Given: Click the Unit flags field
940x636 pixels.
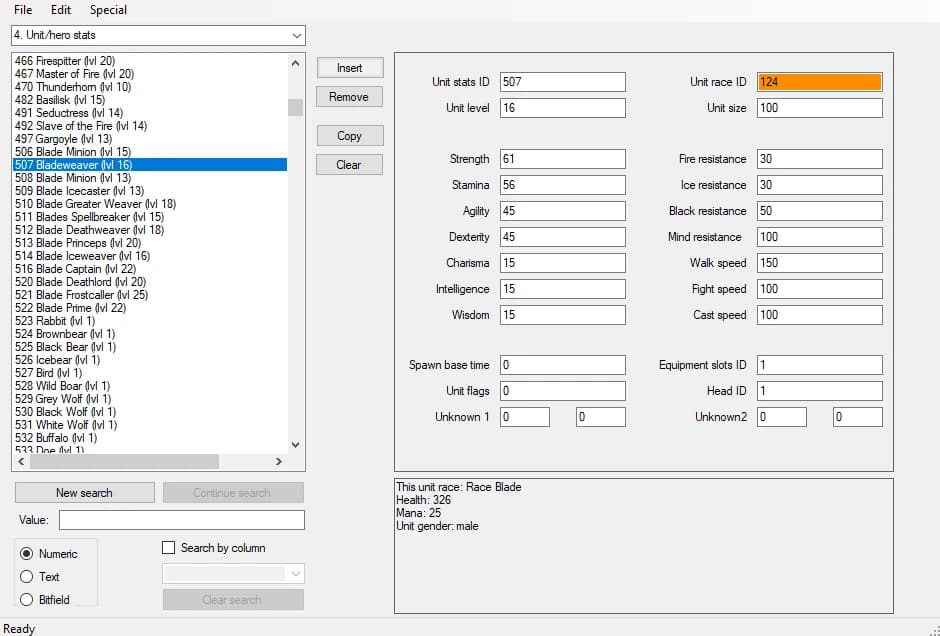Looking at the screenshot, I should click(x=563, y=391).
